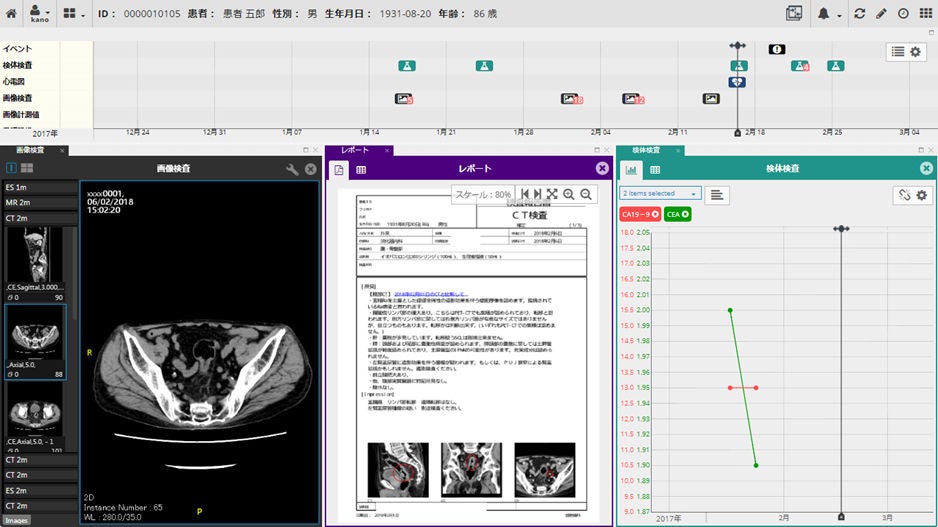Switch to single image view mode
This screenshot has height=527, width=938.
[11, 168]
